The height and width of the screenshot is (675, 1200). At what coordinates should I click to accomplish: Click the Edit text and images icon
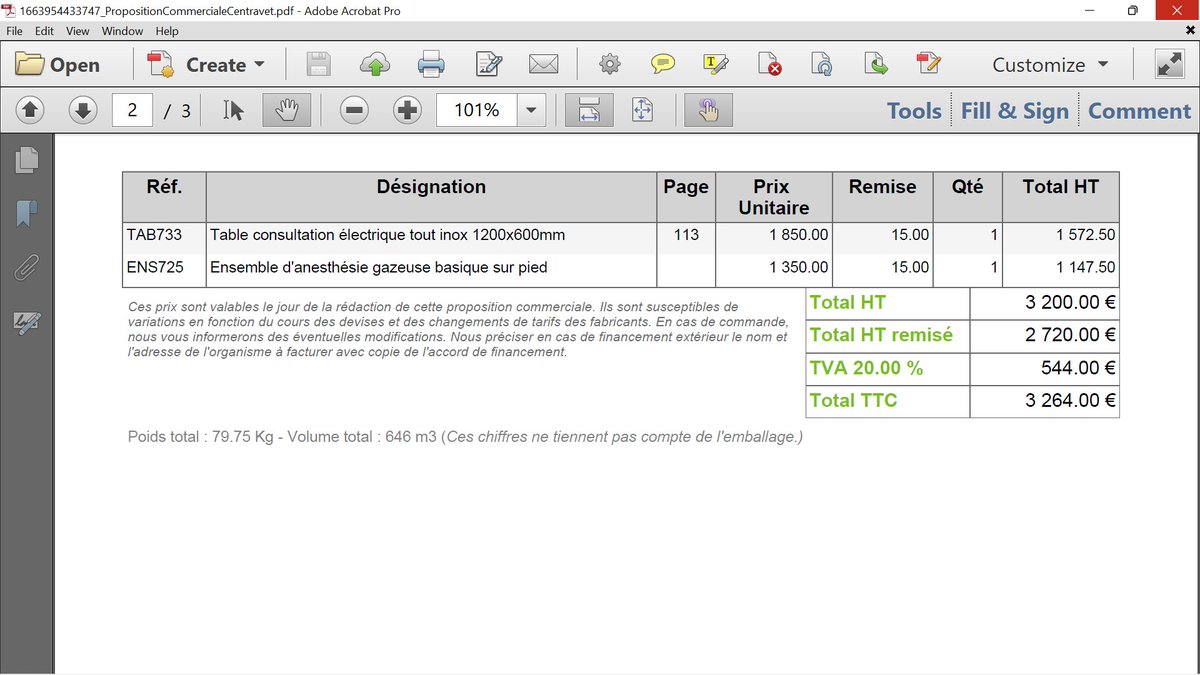coord(488,65)
